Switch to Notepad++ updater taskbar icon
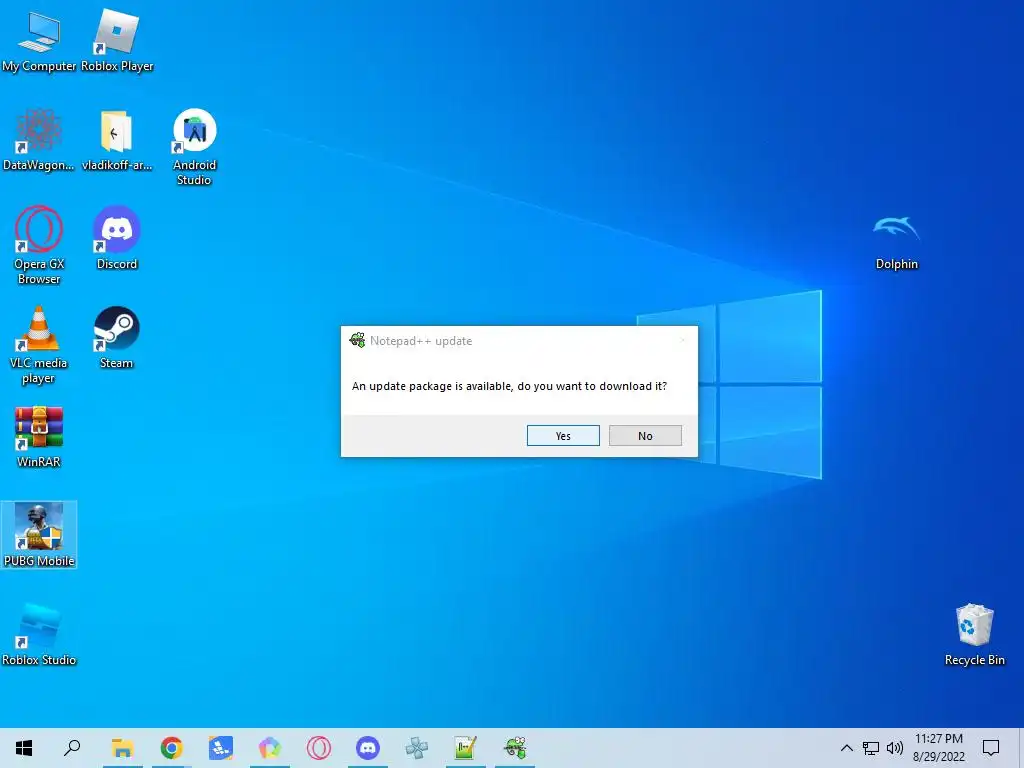 click(515, 748)
